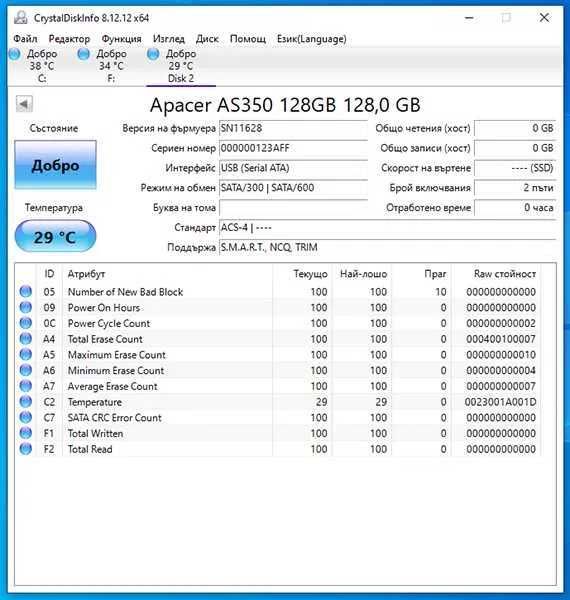Click the serial number field 000000123AFF

pyautogui.click(x=293, y=148)
